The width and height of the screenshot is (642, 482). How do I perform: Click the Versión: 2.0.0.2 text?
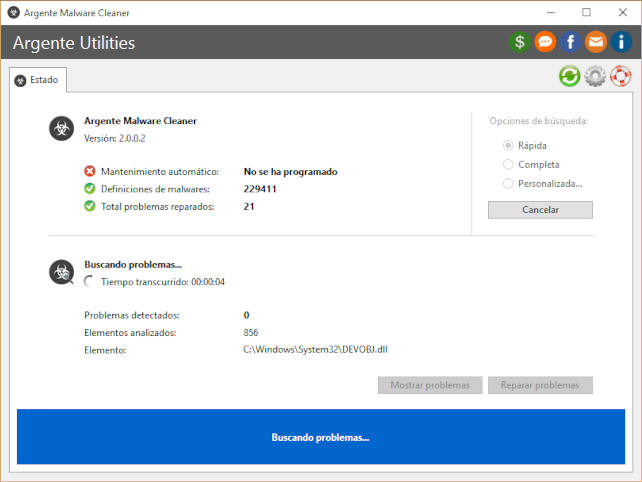point(115,138)
